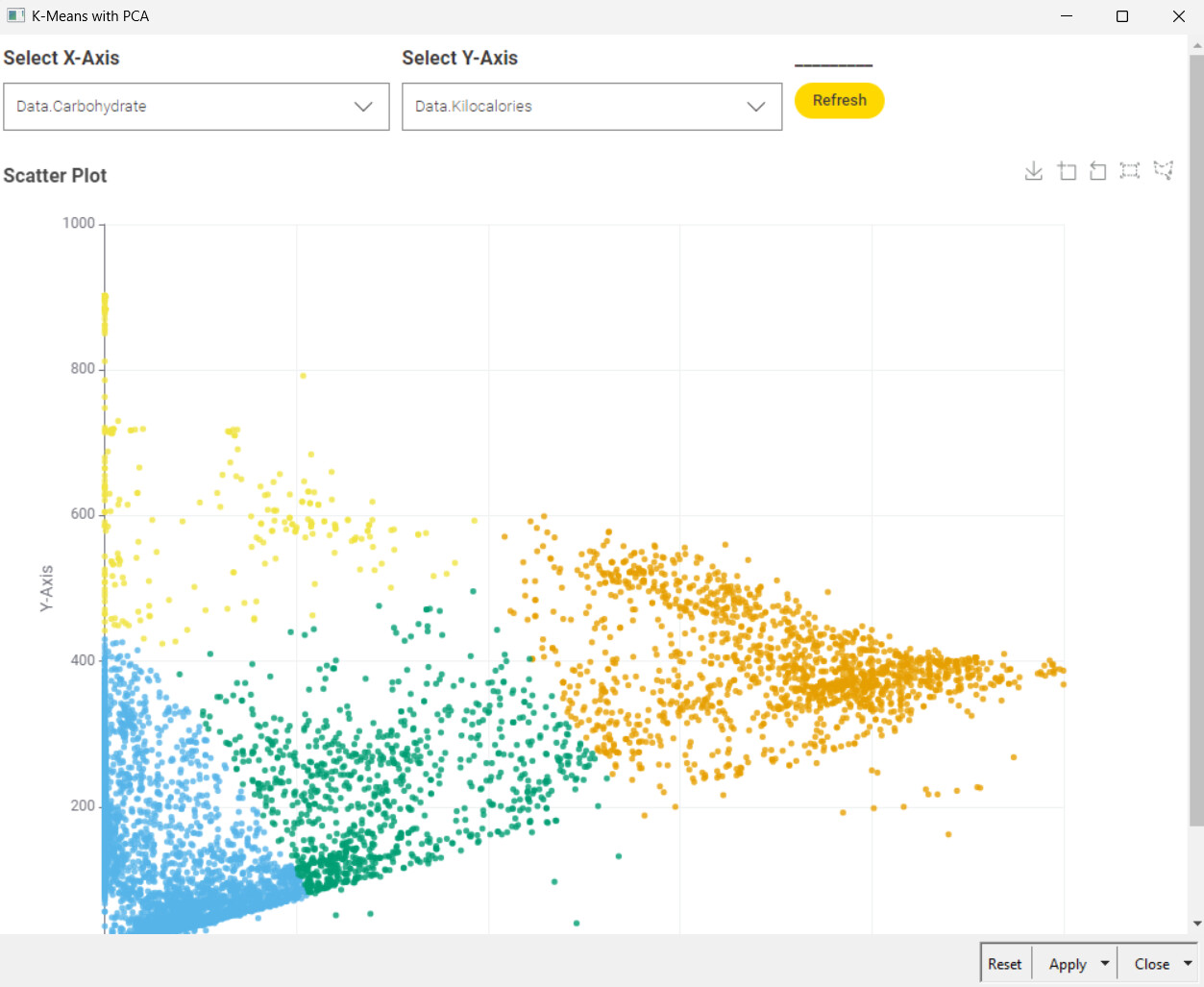This screenshot has width=1204, height=987.
Task: Open the Select X-Axis dropdown
Action: tap(196, 107)
